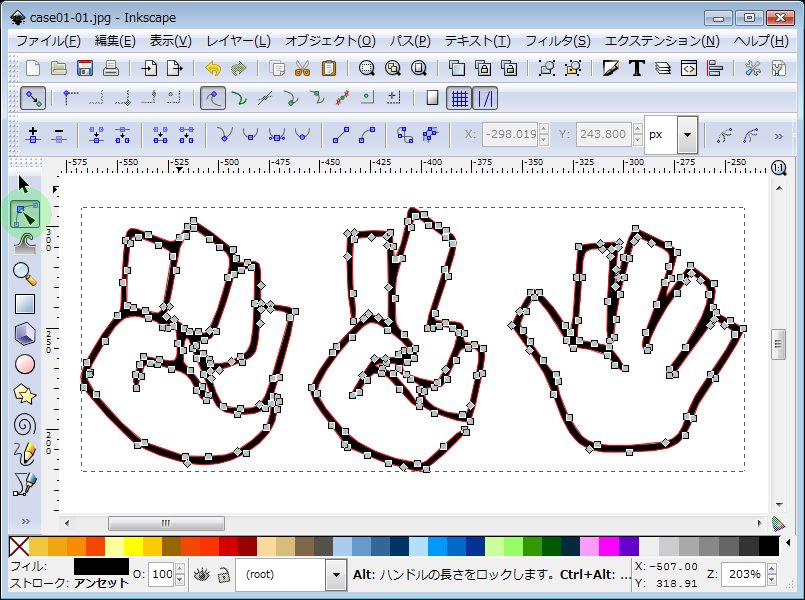This screenshot has height=600, width=805.
Task: Select the Zoom magnifier tool
Action: 25,273
